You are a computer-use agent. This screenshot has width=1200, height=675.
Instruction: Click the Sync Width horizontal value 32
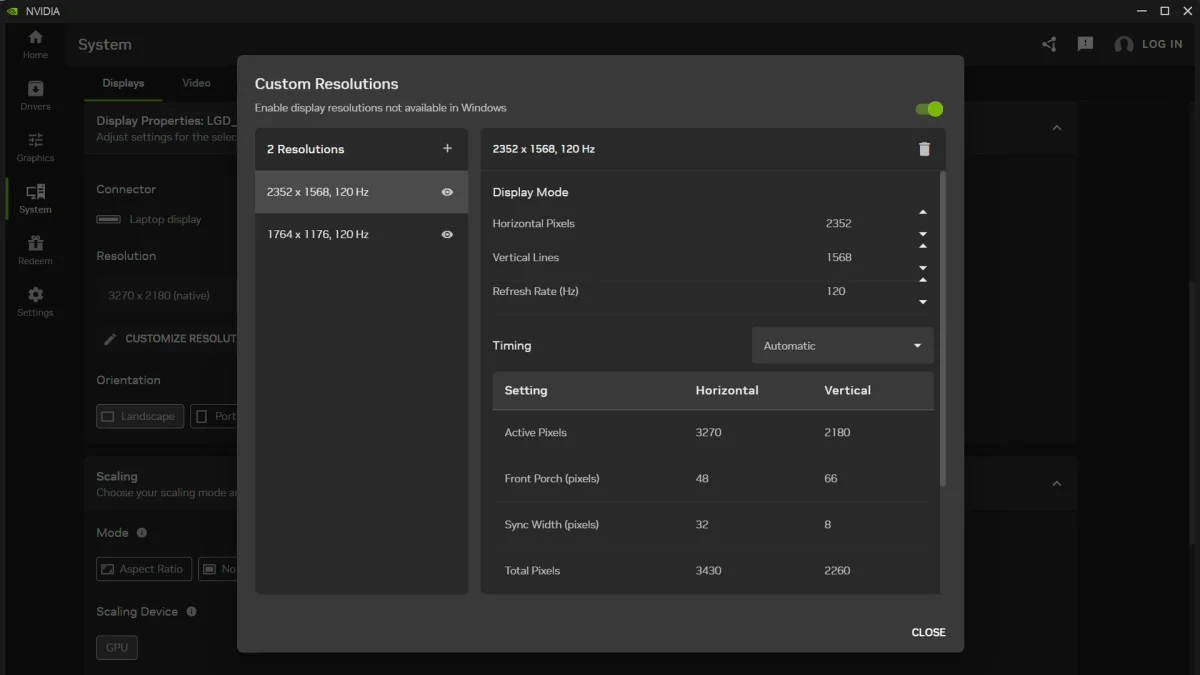[x=702, y=525]
